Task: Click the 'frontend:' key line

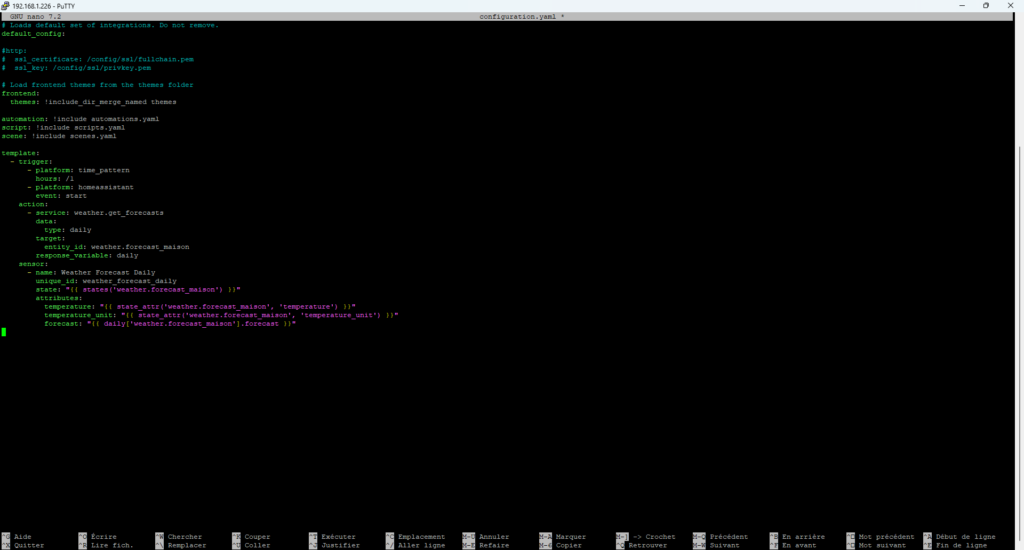Action: tap(20, 93)
